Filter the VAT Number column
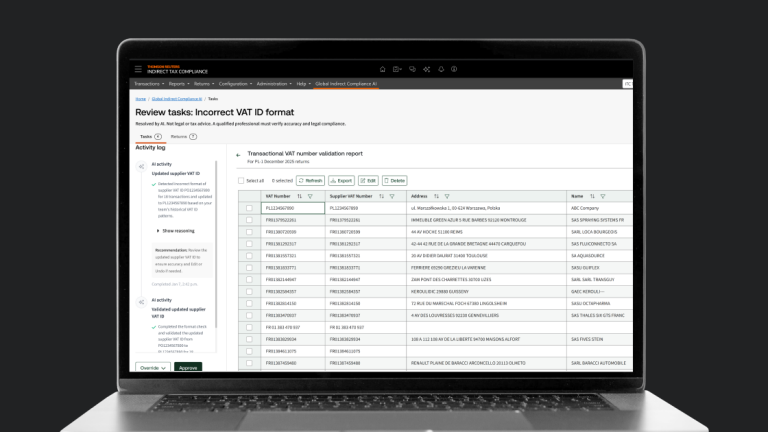Image resolution: width=768 pixels, height=432 pixels. tap(310, 196)
